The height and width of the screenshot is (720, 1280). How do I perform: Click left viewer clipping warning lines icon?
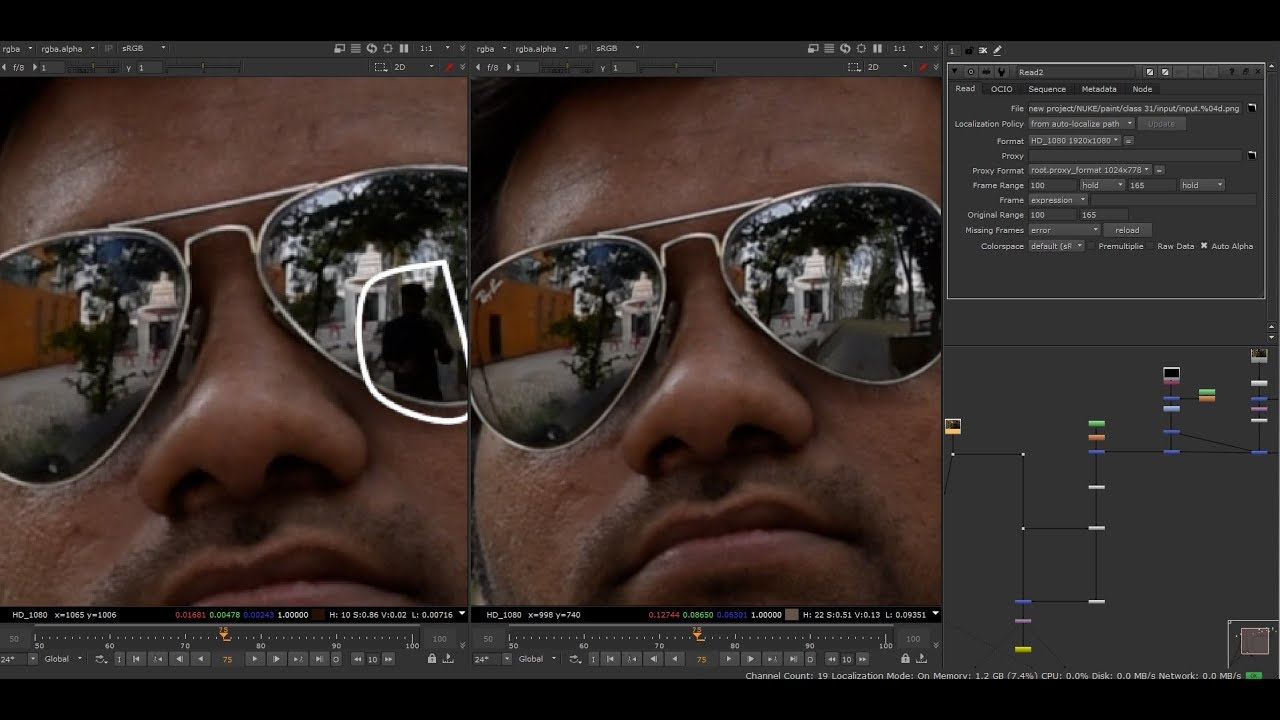point(355,48)
